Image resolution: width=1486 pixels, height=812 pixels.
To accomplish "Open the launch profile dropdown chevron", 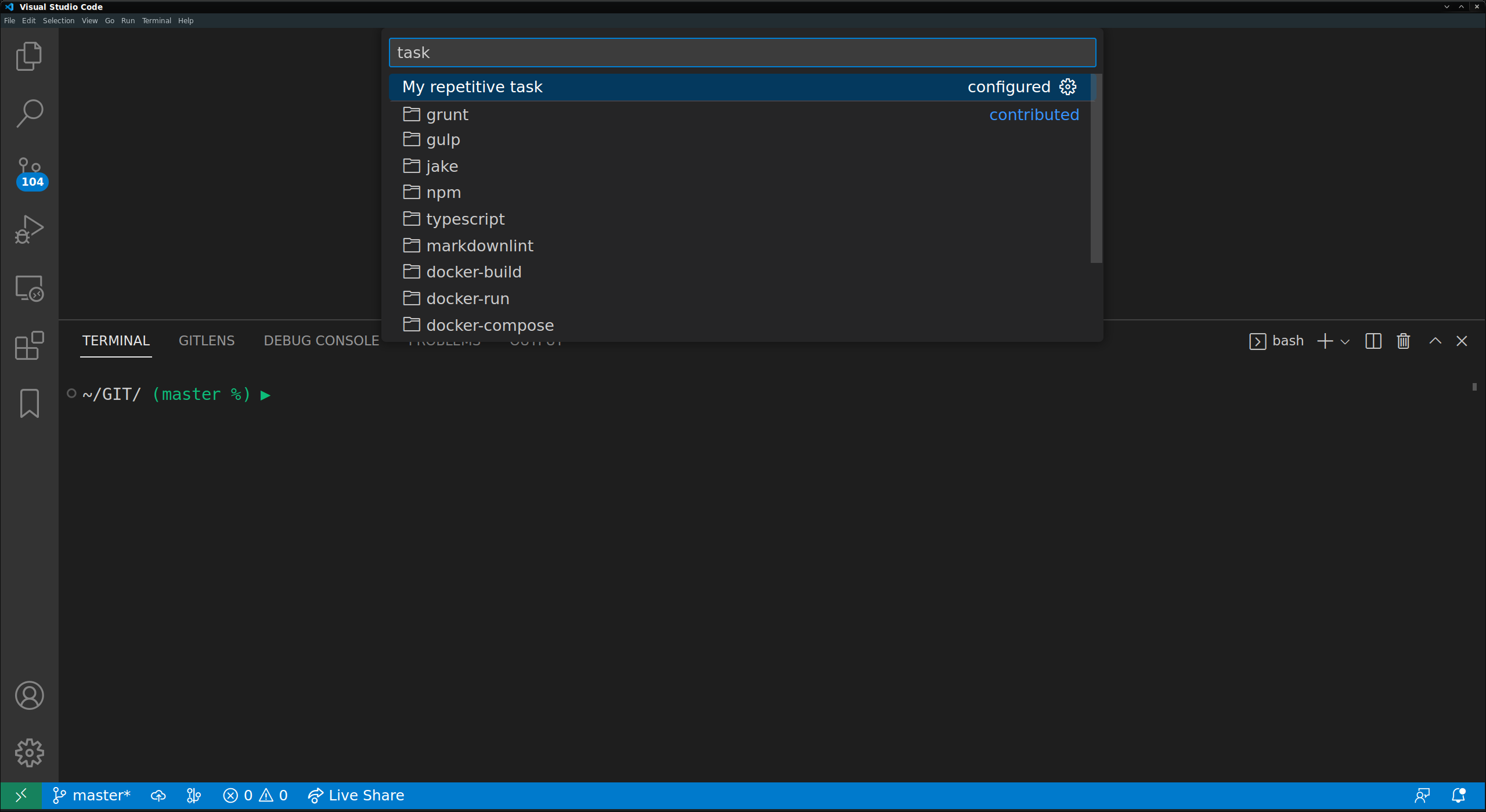I will click(x=1345, y=341).
